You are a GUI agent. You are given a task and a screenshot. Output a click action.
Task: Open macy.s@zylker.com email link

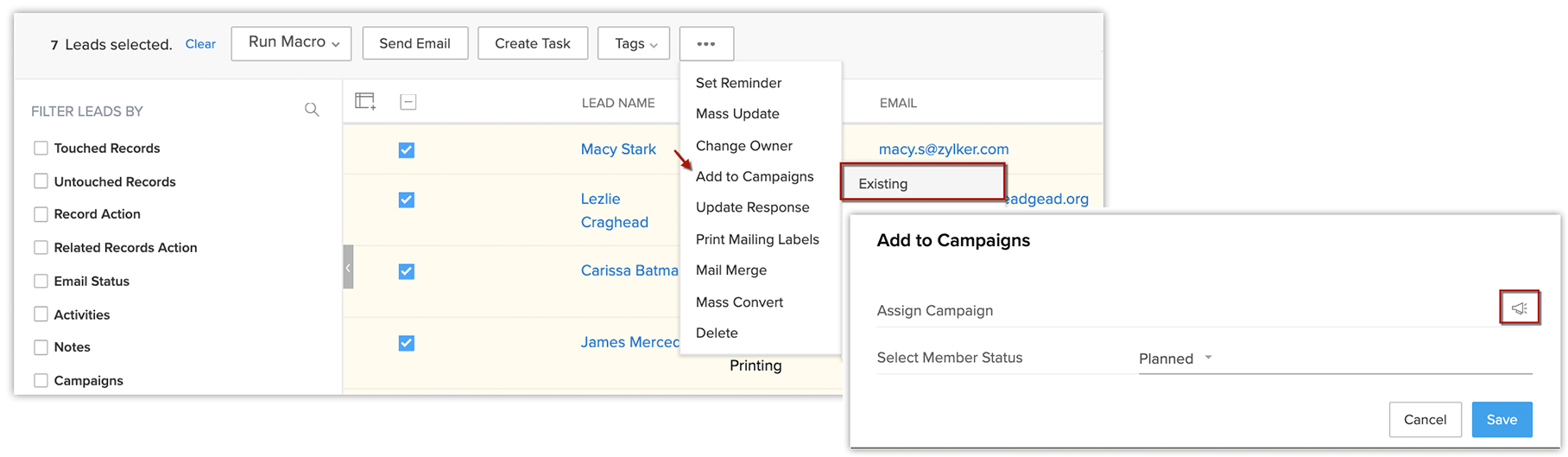tap(943, 149)
